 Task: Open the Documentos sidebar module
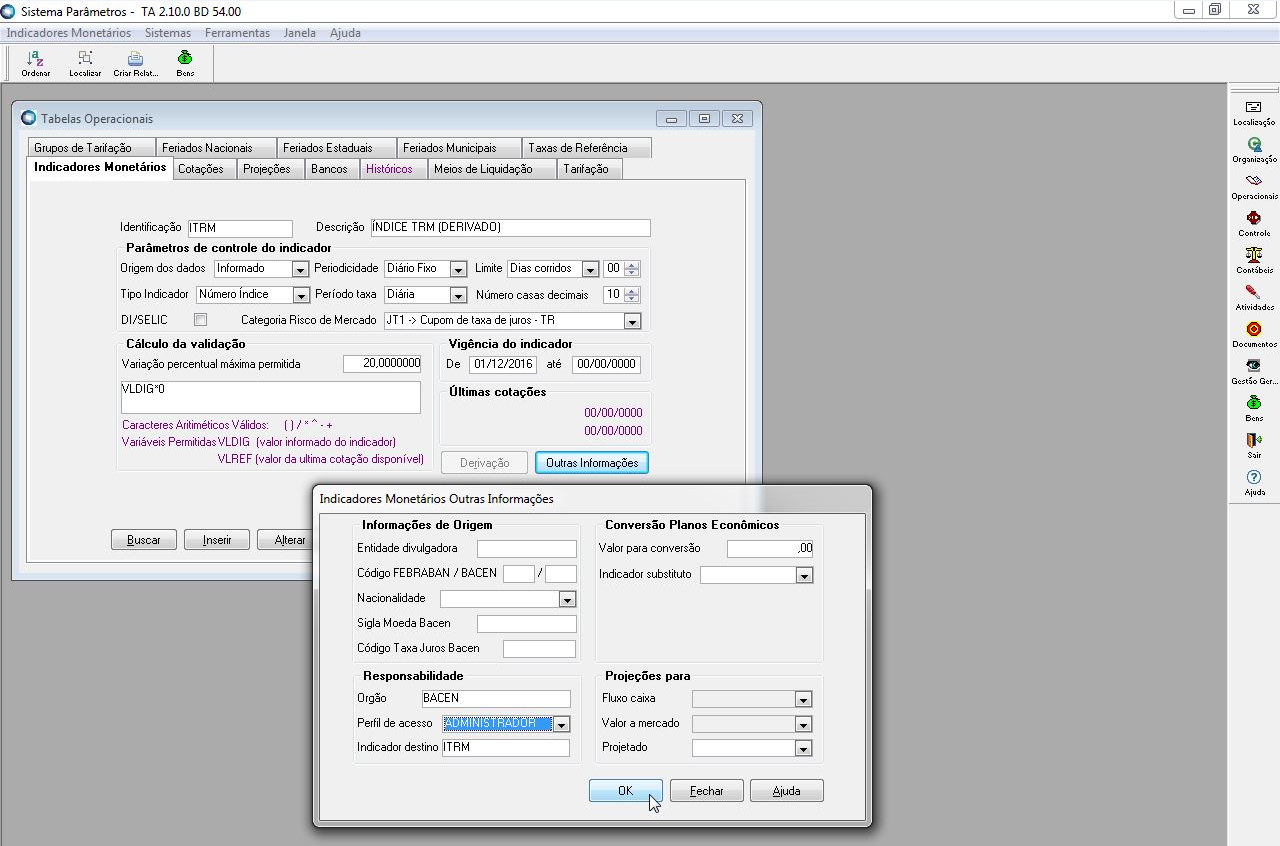(x=1254, y=335)
